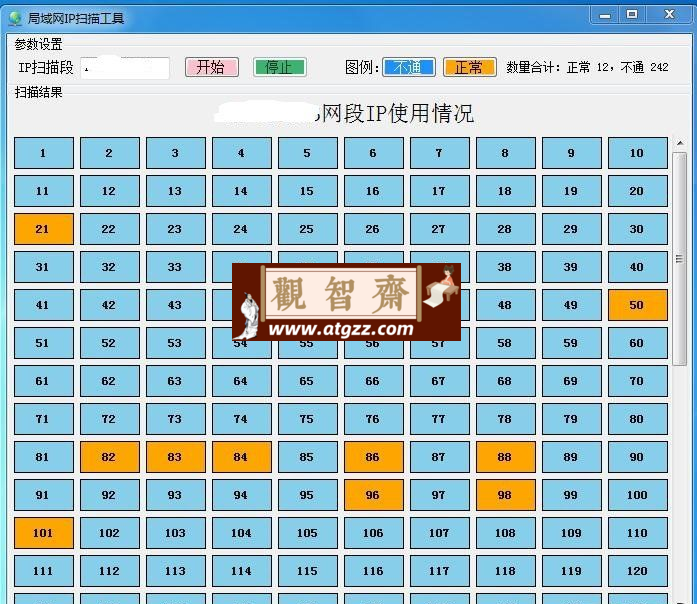Click IP cell 53
The image size is (697, 604).
pos(176,343)
